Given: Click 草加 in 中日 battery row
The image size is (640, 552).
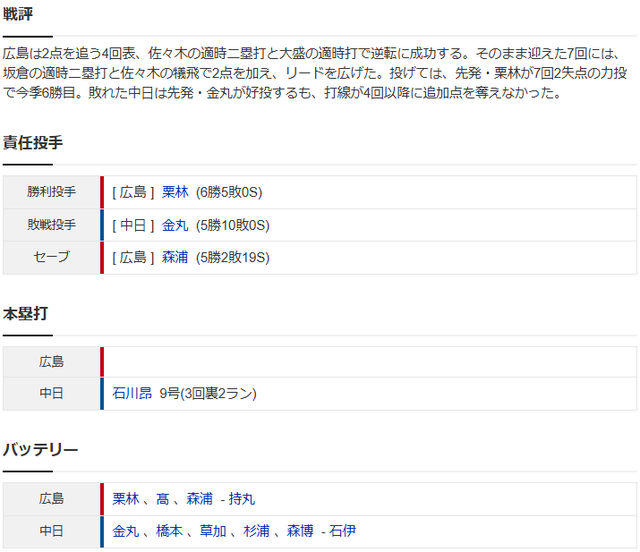Looking at the screenshot, I should point(213,531).
